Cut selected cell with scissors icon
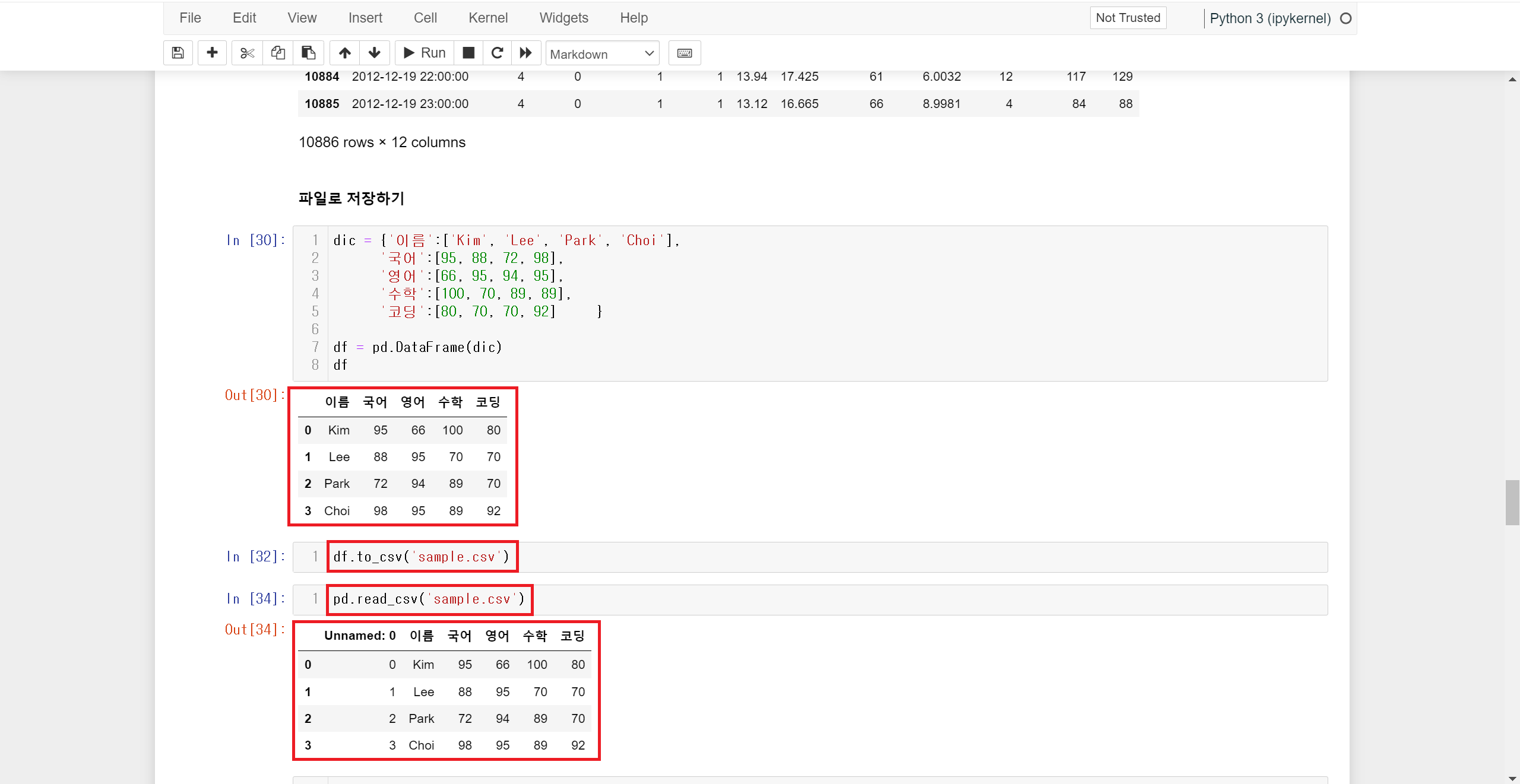Viewport: 1520px width, 784px height. 247,53
